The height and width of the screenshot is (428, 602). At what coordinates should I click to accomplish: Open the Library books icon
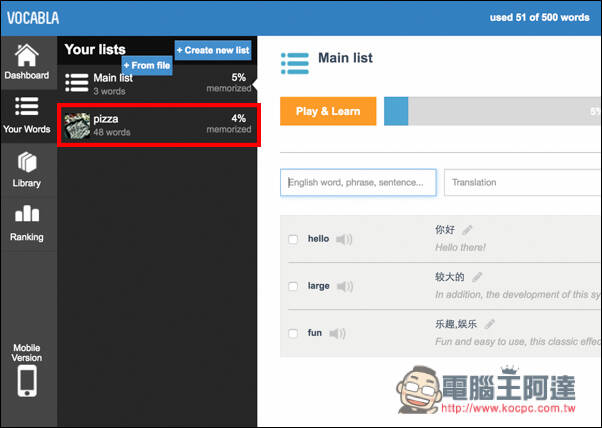27,162
